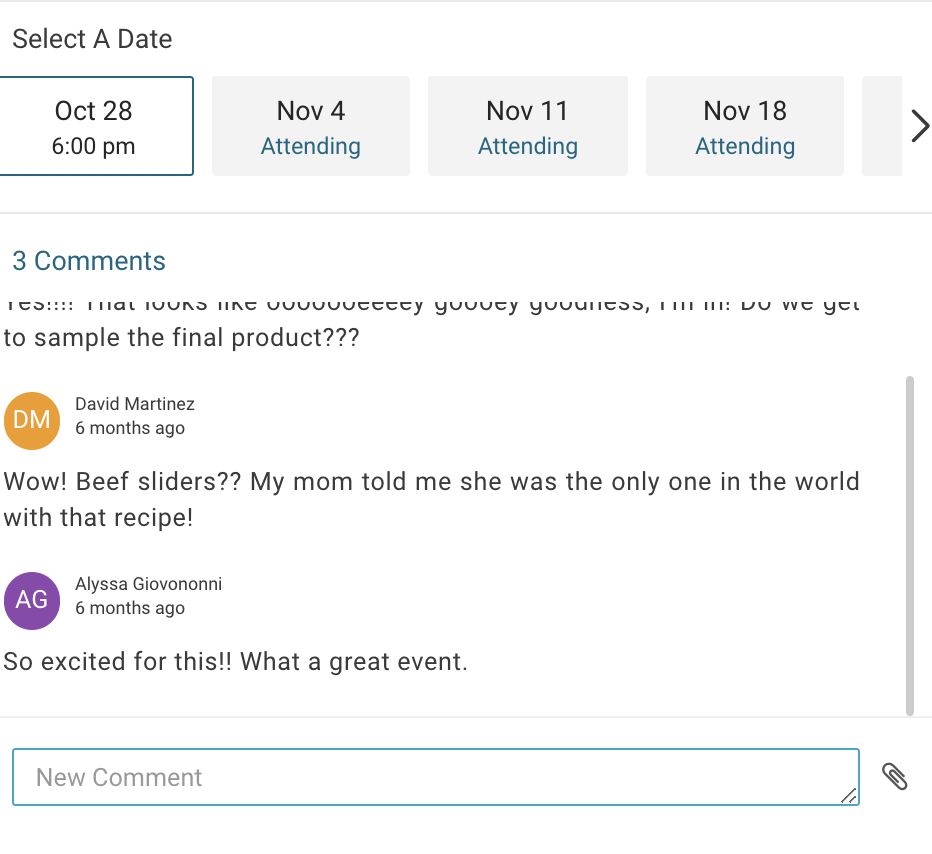Click the Alyssa Giovononni commenter name
932x854 pixels.
[x=148, y=584]
